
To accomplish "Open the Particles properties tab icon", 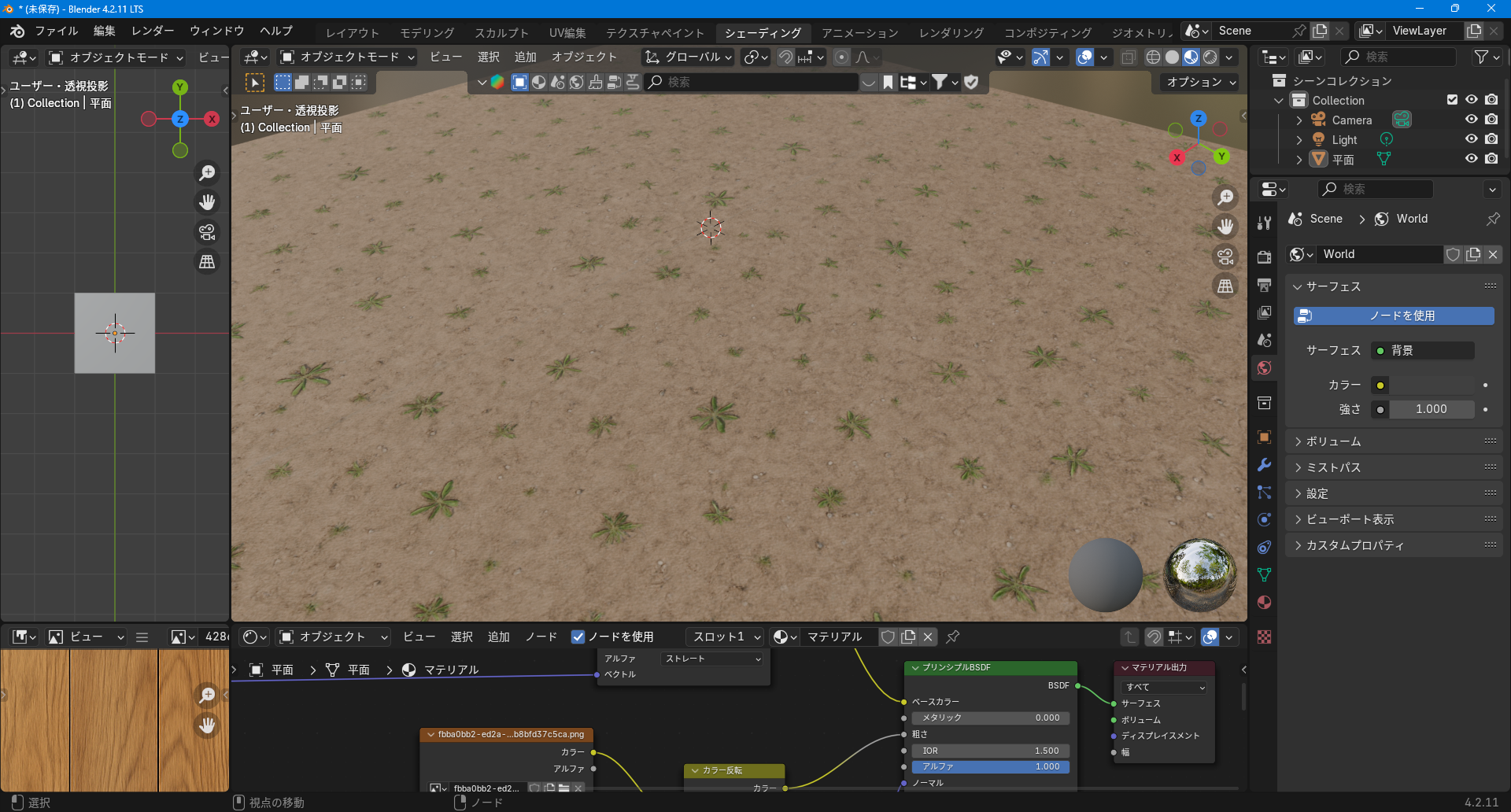I will pyautogui.click(x=1264, y=492).
